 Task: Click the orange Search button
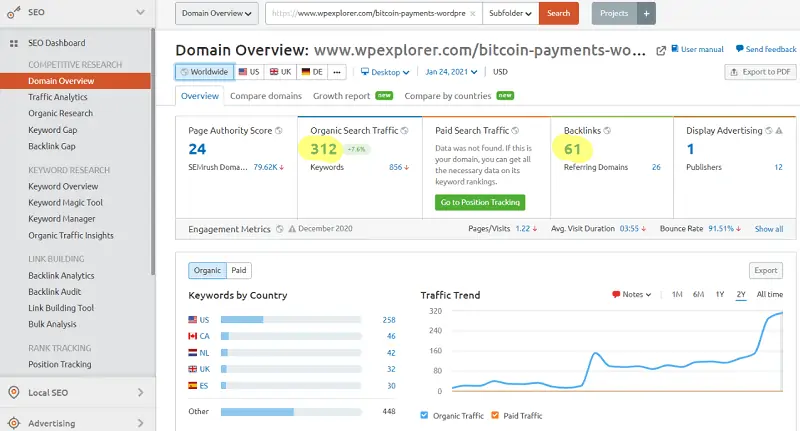(x=558, y=13)
